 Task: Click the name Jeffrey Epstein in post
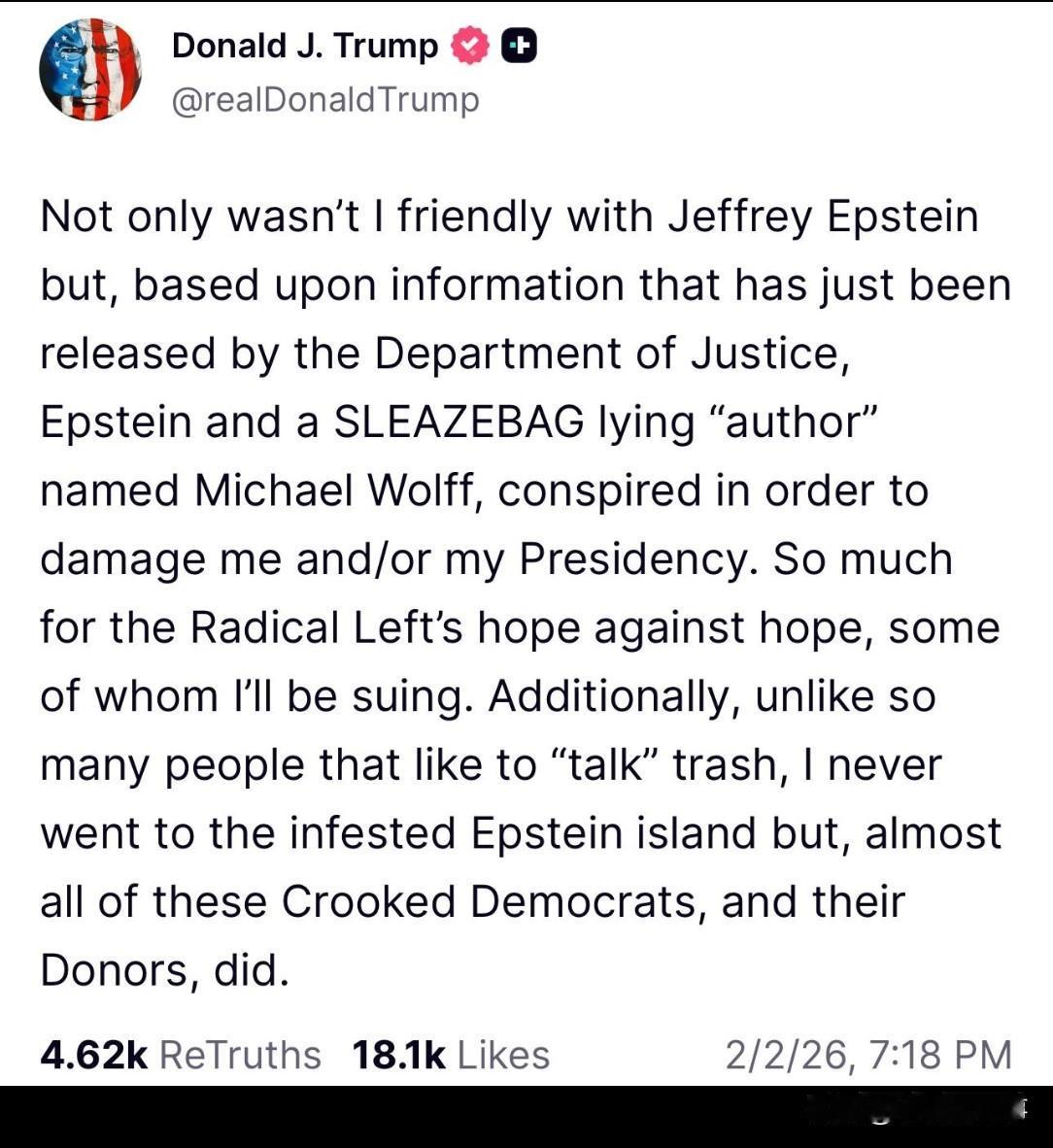(x=823, y=216)
